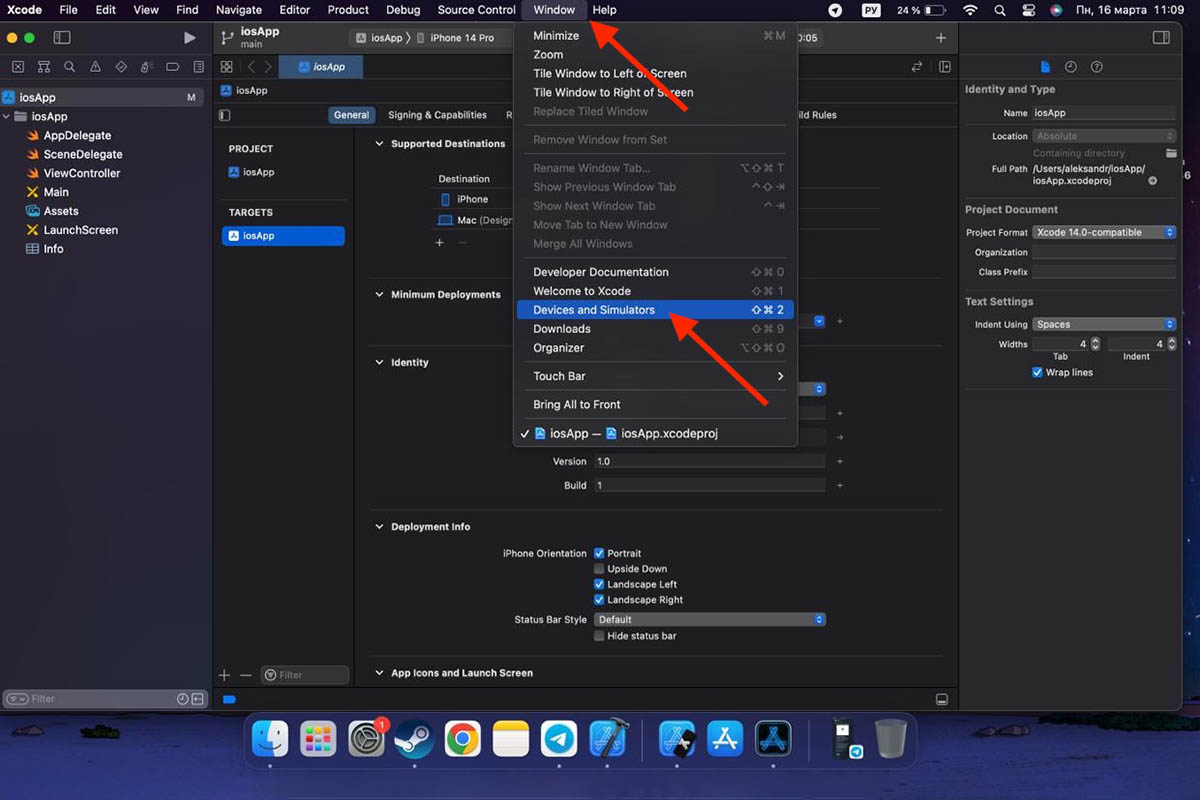
Task: Uncheck the Portrait orientation checkbox
Action: (x=599, y=553)
